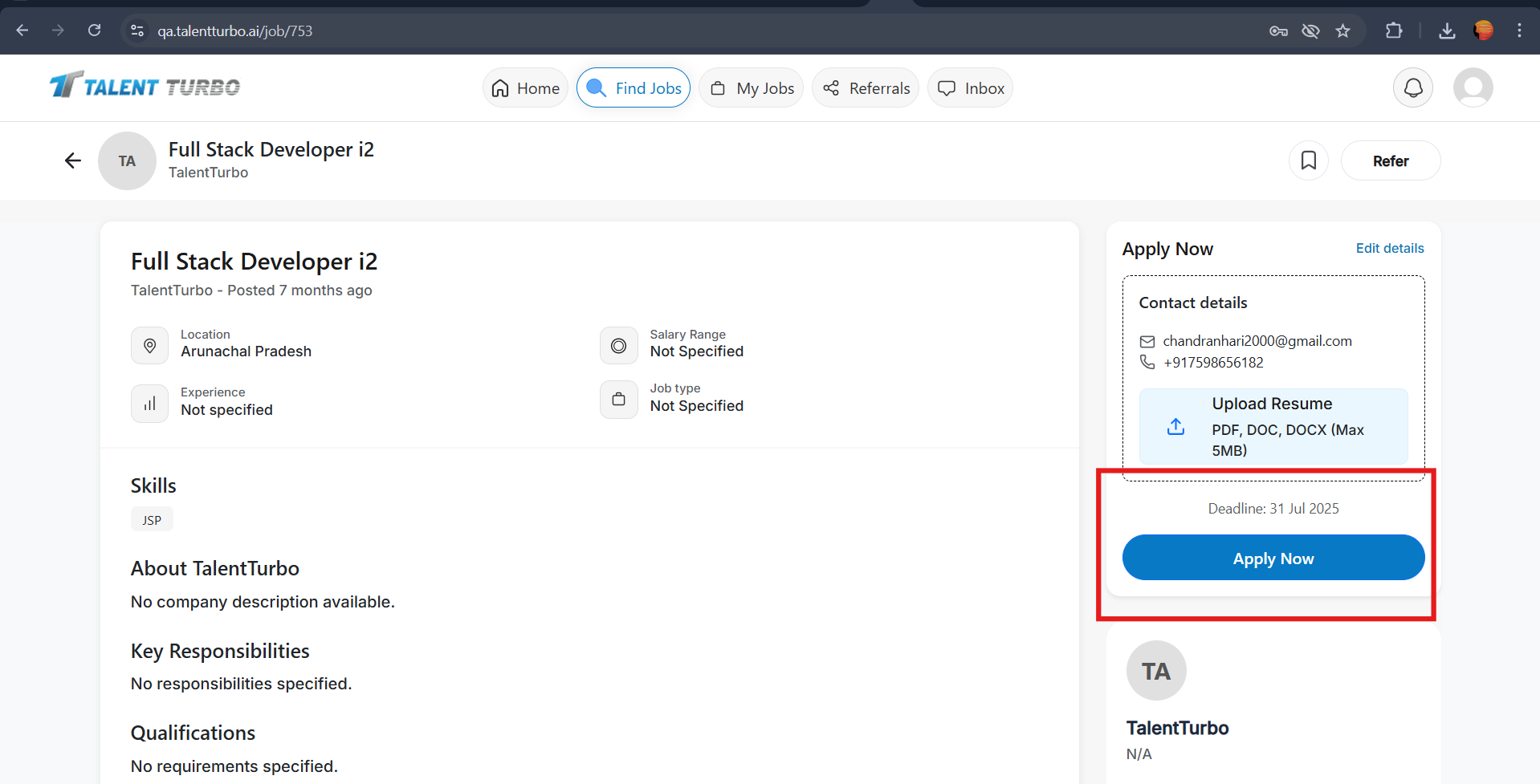Click Edit details link
The image size is (1540, 784).
click(1390, 248)
